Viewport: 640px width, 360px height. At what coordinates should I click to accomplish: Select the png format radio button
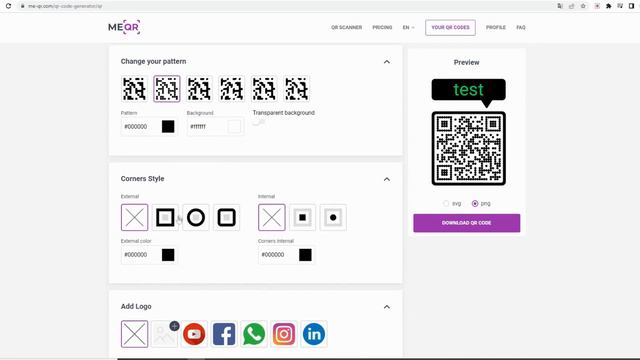pos(475,203)
